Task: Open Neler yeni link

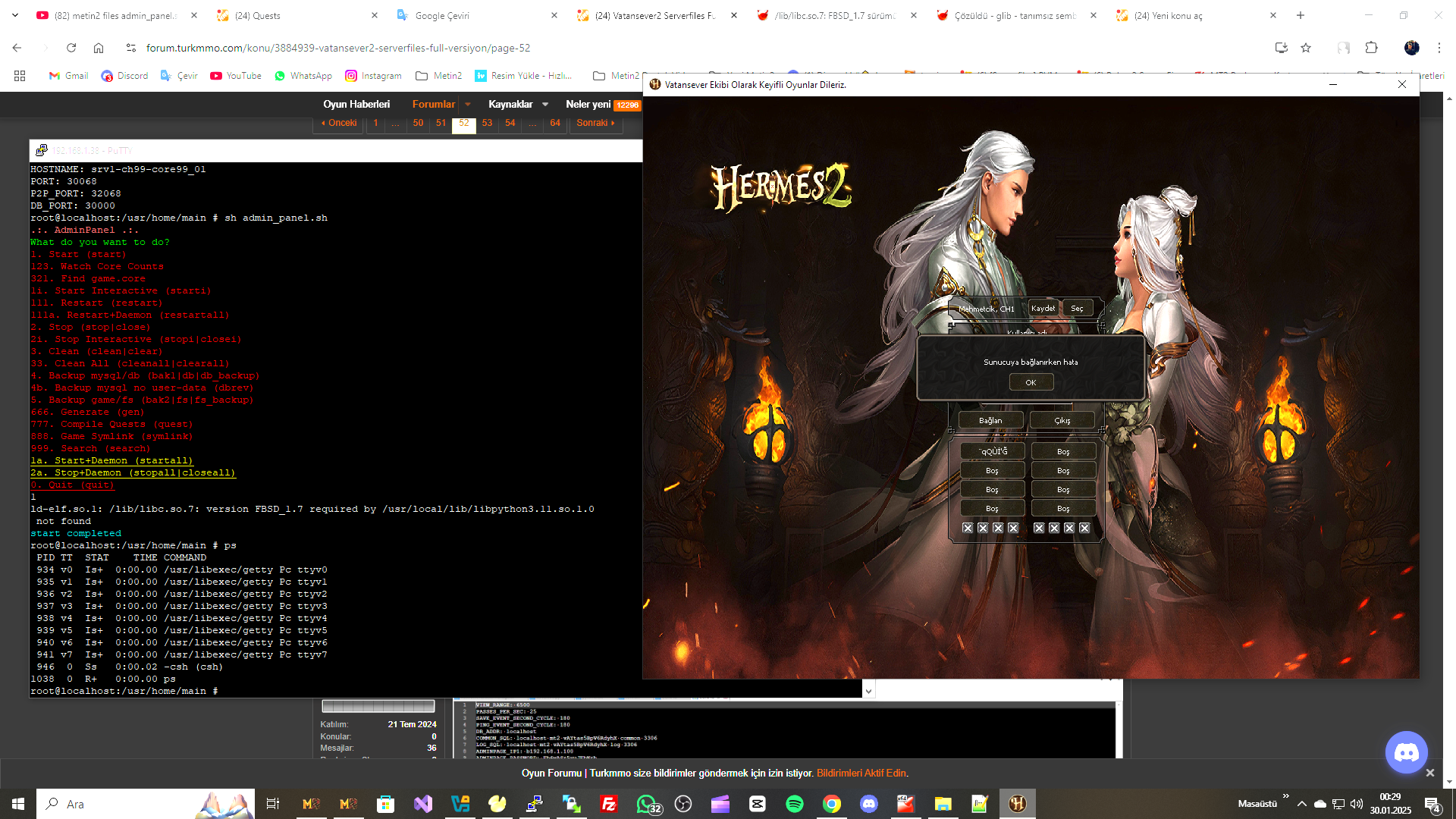Action: point(588,105)
